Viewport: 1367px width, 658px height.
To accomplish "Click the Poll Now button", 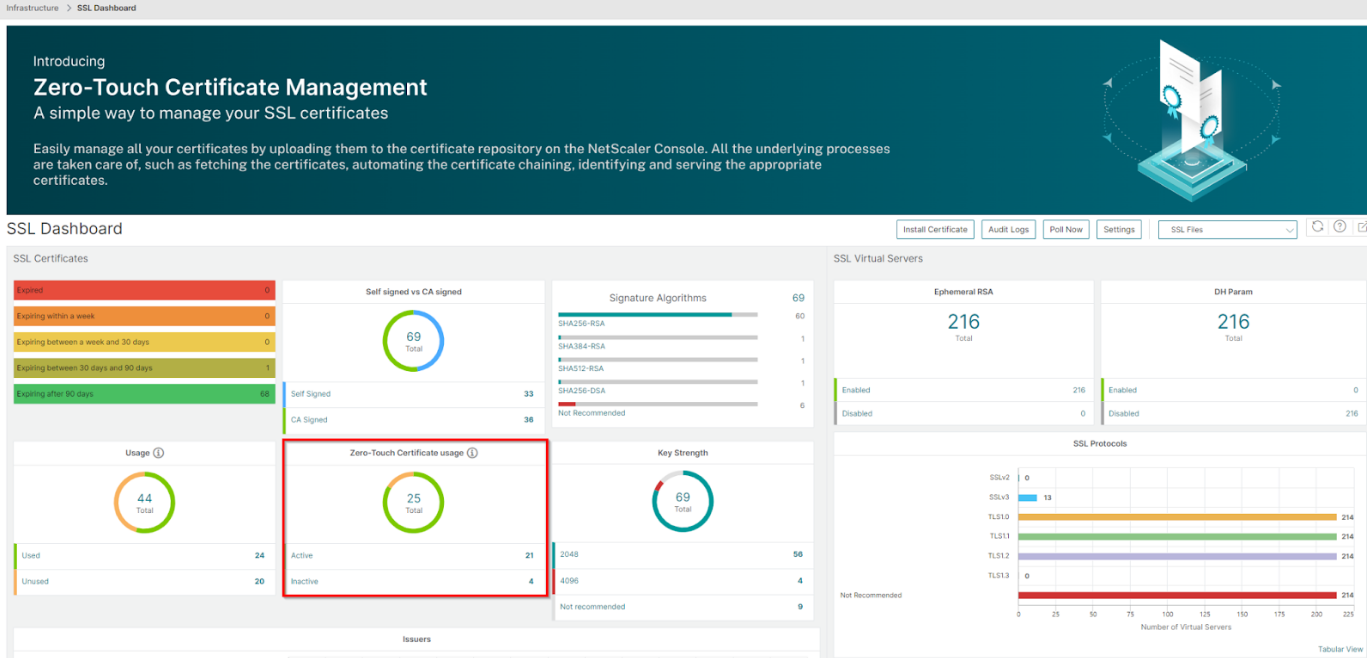I will point(1066,229).
